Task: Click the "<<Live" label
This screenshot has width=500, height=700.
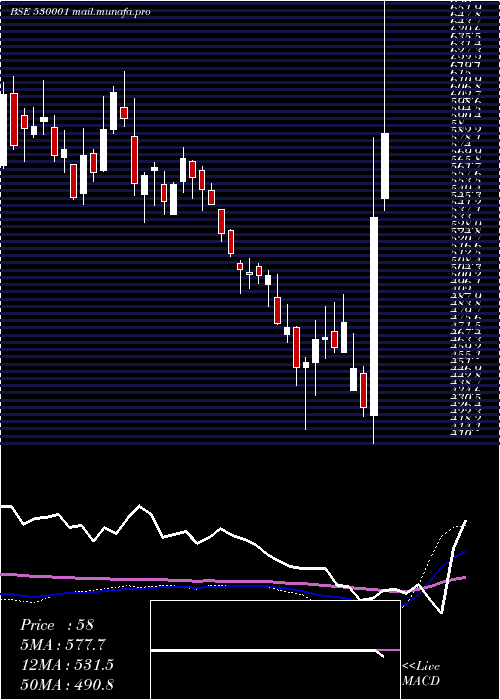Action: click(x=421, y=667)
